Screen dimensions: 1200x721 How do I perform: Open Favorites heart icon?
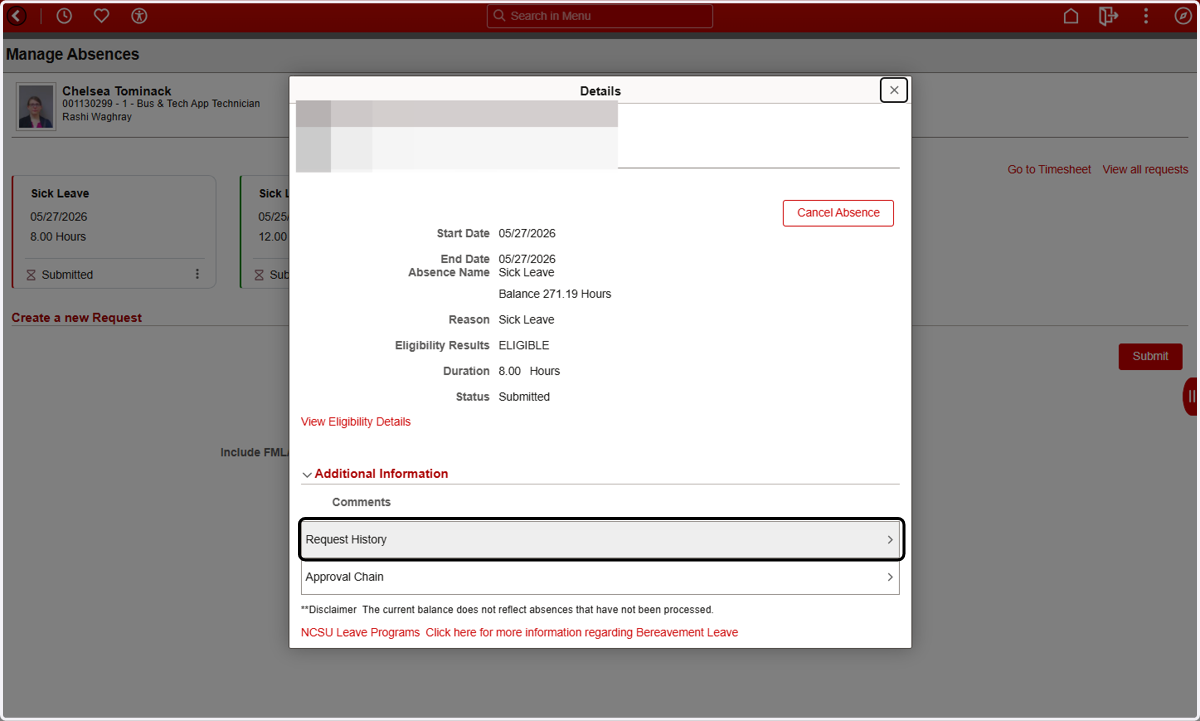101,16
